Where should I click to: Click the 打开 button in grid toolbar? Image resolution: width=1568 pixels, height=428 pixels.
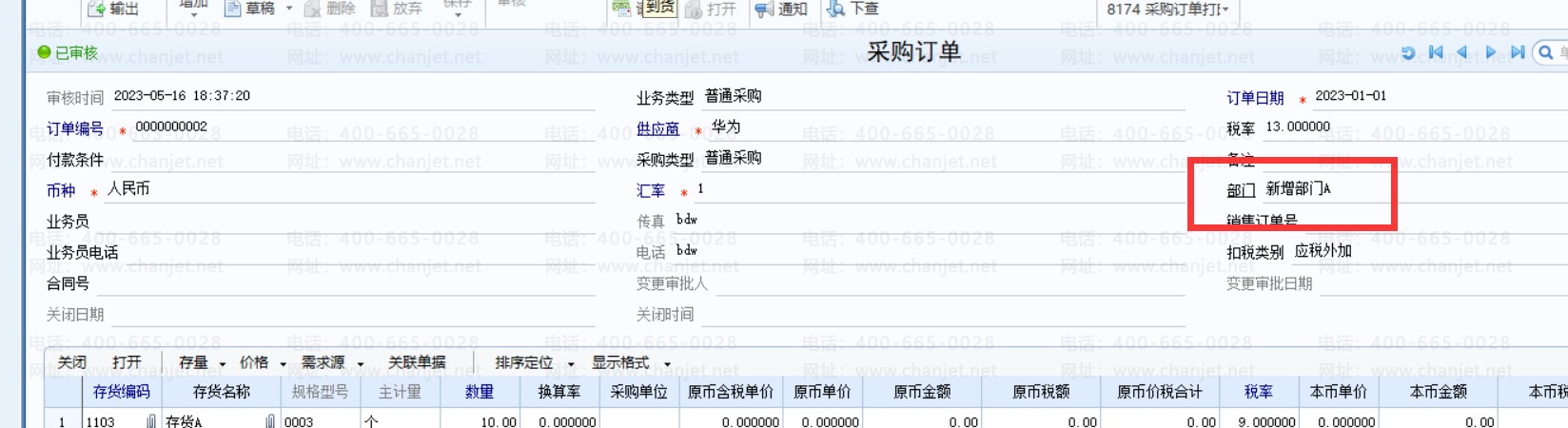(127, 362)
